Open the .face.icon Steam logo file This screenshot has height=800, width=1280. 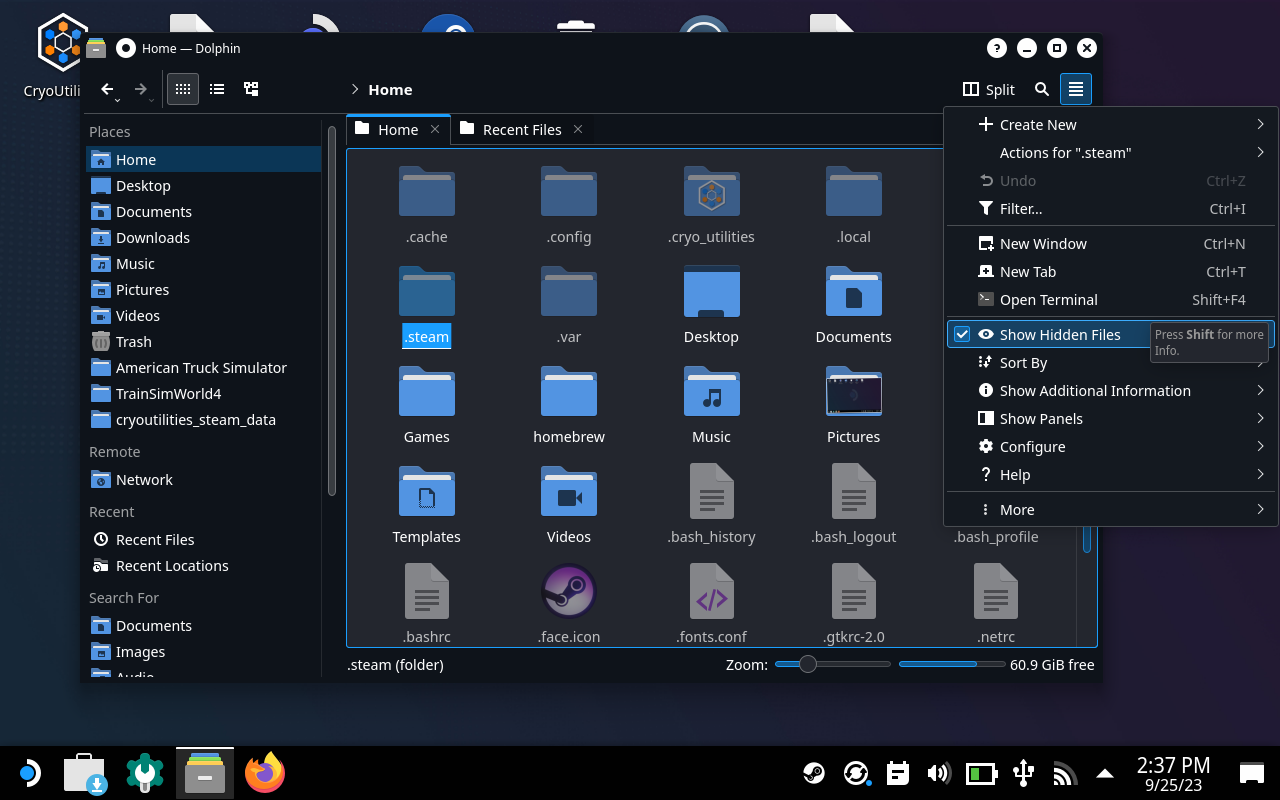pos(569,592)
